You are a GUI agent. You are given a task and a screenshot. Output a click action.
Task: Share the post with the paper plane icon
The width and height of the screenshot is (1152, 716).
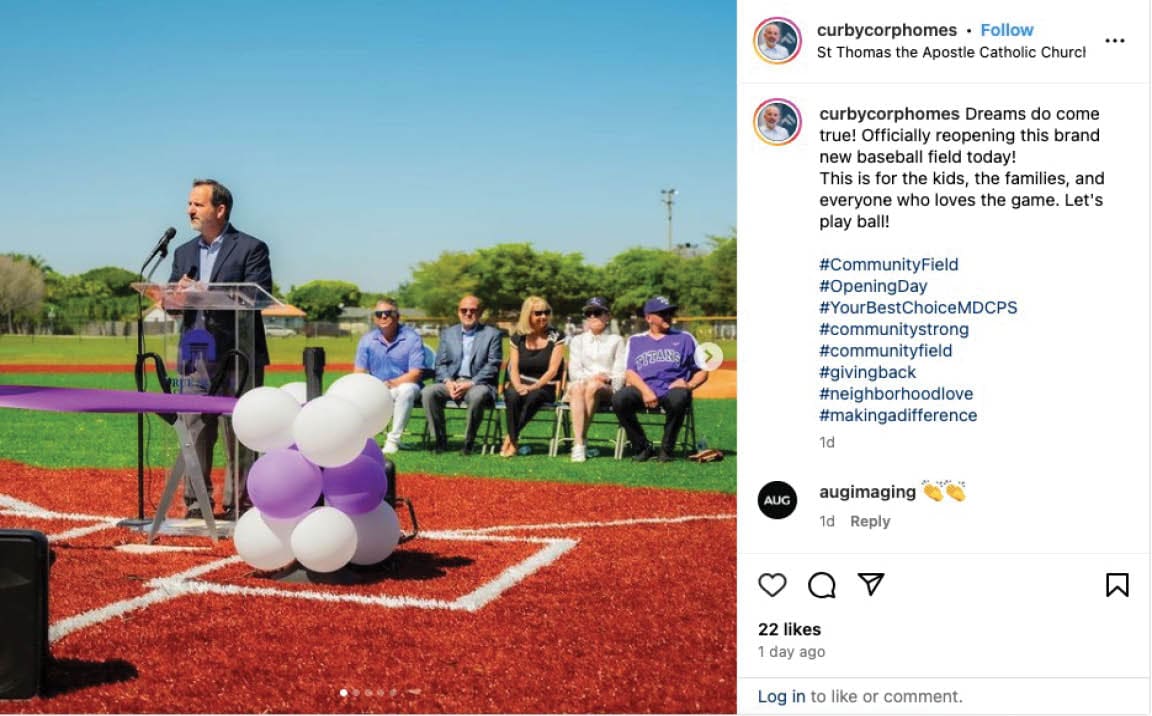coord(871,584)
